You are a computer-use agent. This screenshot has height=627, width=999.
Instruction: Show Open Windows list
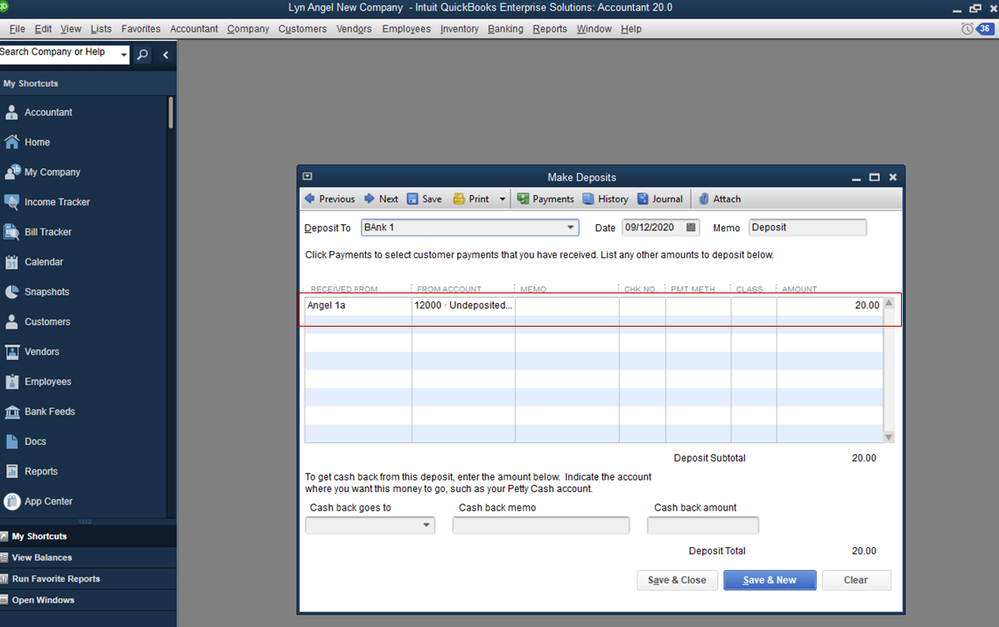click(x=88, y=600)
